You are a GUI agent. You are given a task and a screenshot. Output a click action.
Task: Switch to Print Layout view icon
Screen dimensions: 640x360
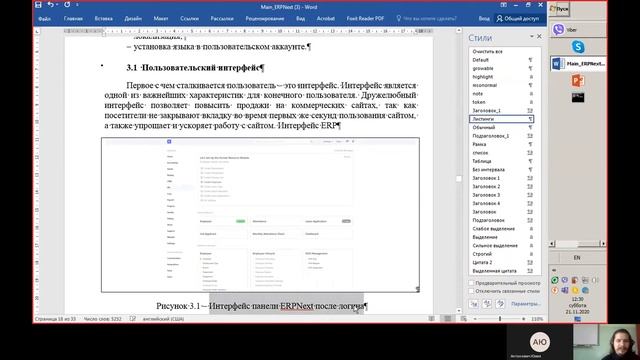click(448, 319)
